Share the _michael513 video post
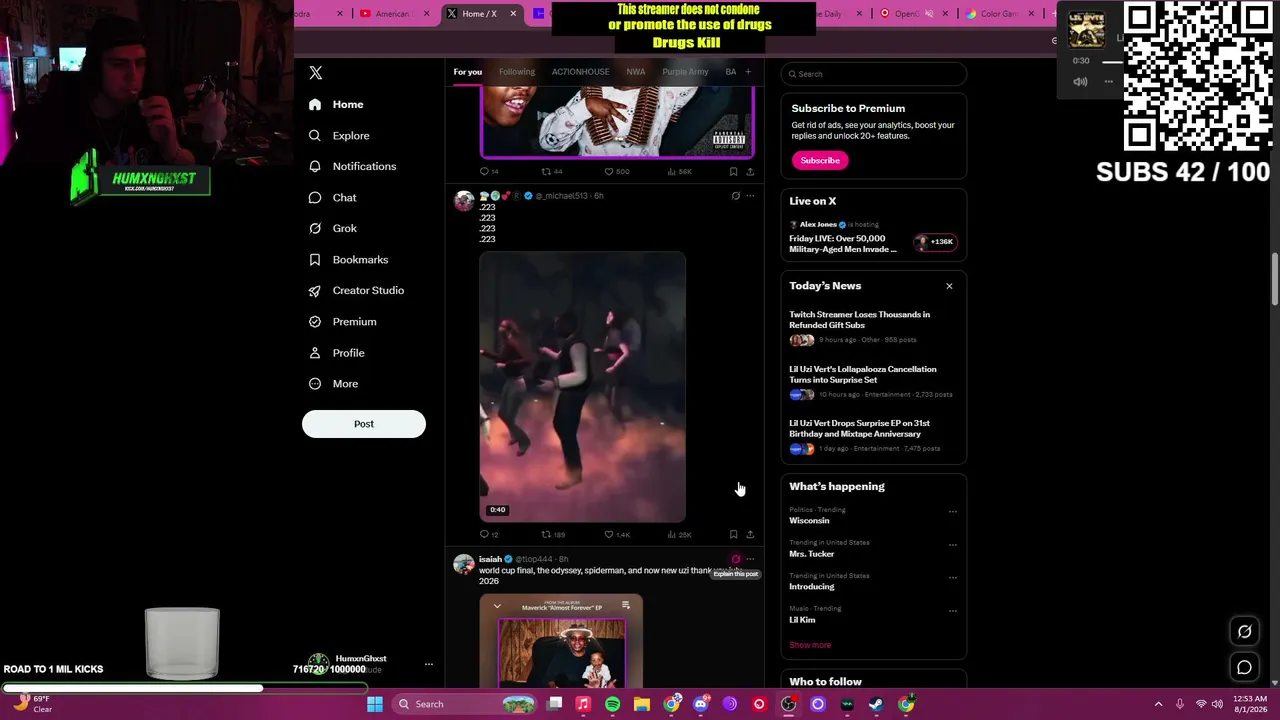 pos(750,534)
